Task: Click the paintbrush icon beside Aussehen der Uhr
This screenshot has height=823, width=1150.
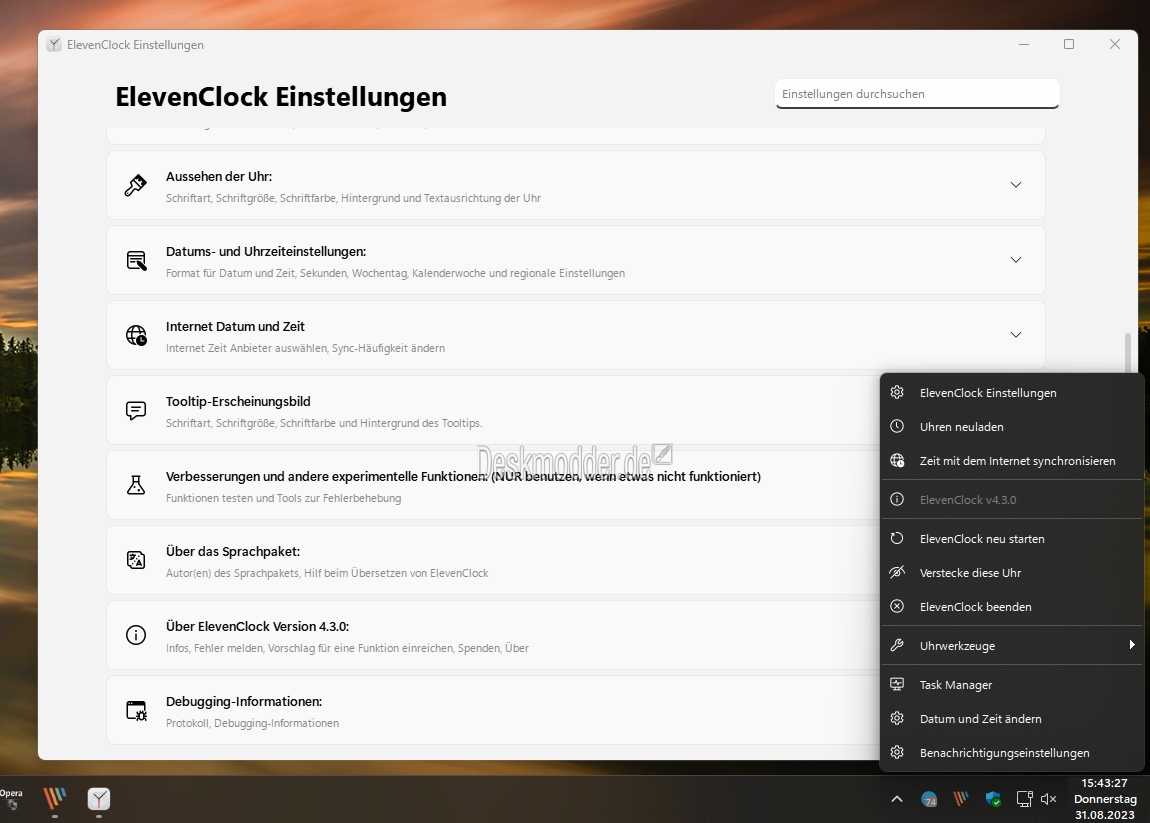Action: pyautogui.click(x=136, y=185)
